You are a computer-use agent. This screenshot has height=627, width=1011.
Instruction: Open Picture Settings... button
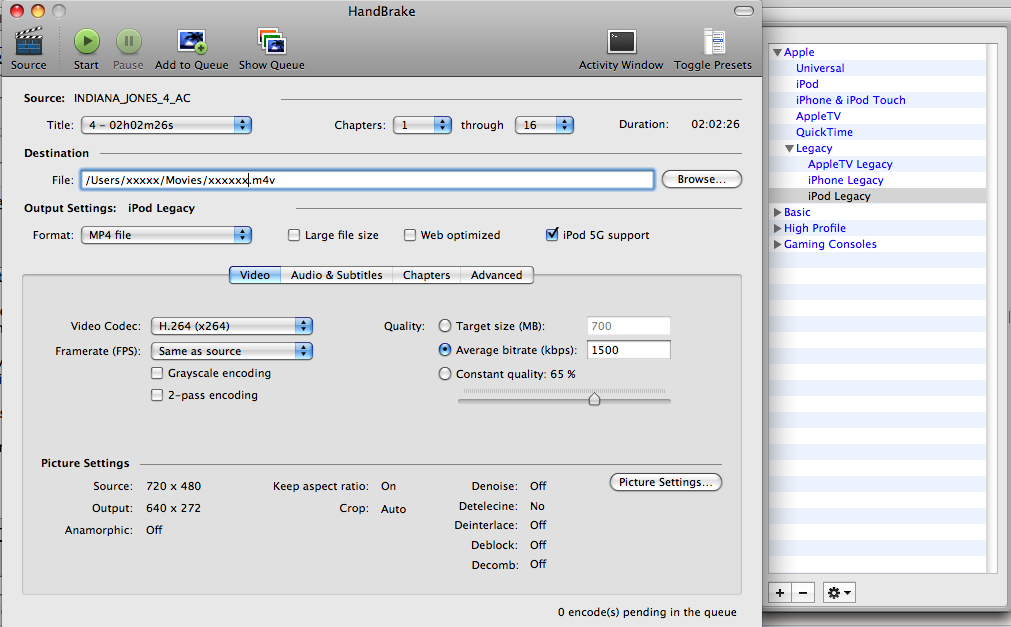coord(665,483)
